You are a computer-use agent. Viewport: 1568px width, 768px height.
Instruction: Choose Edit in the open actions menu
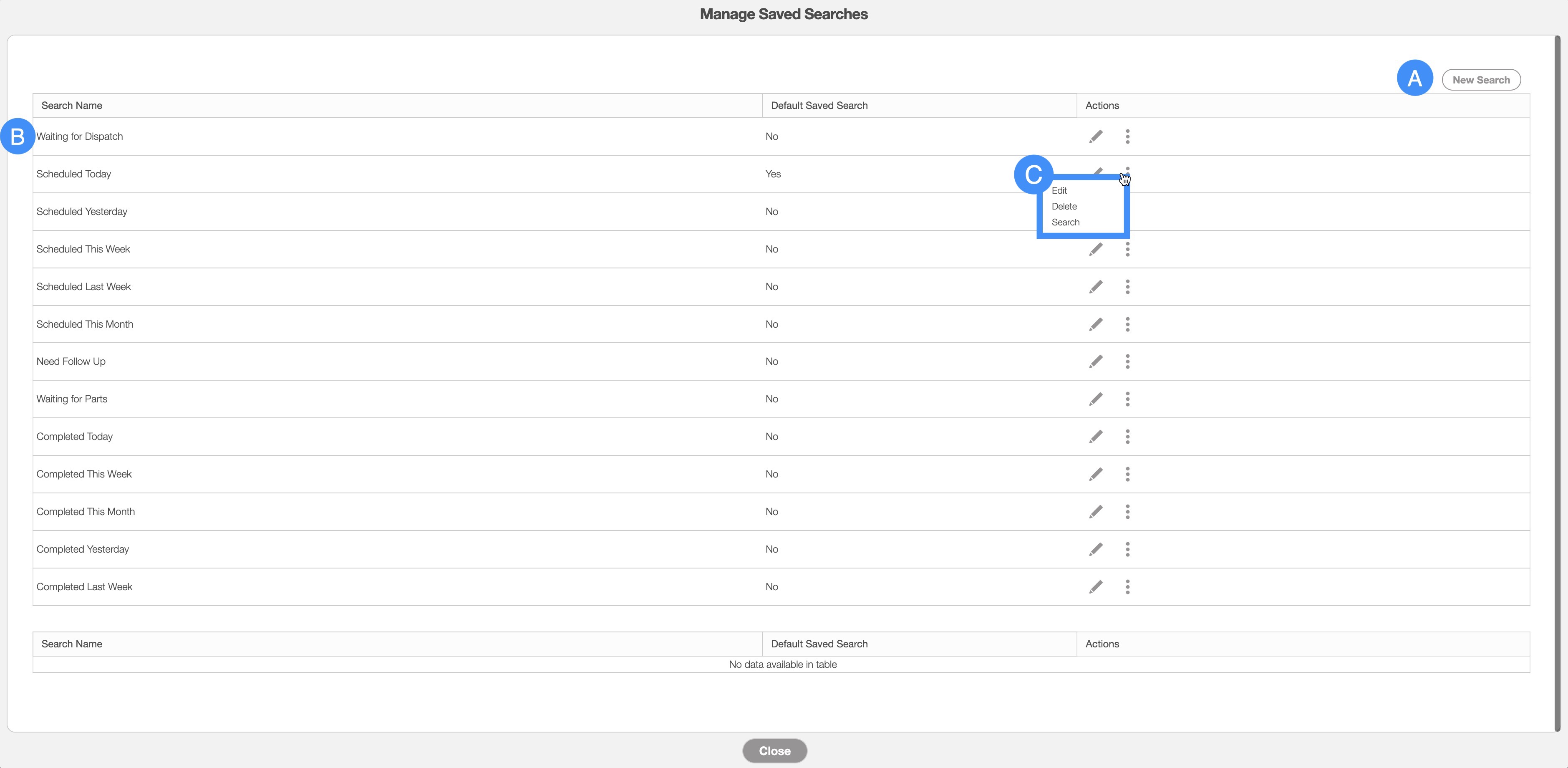pyautogui.click(x=1059, y=191)
